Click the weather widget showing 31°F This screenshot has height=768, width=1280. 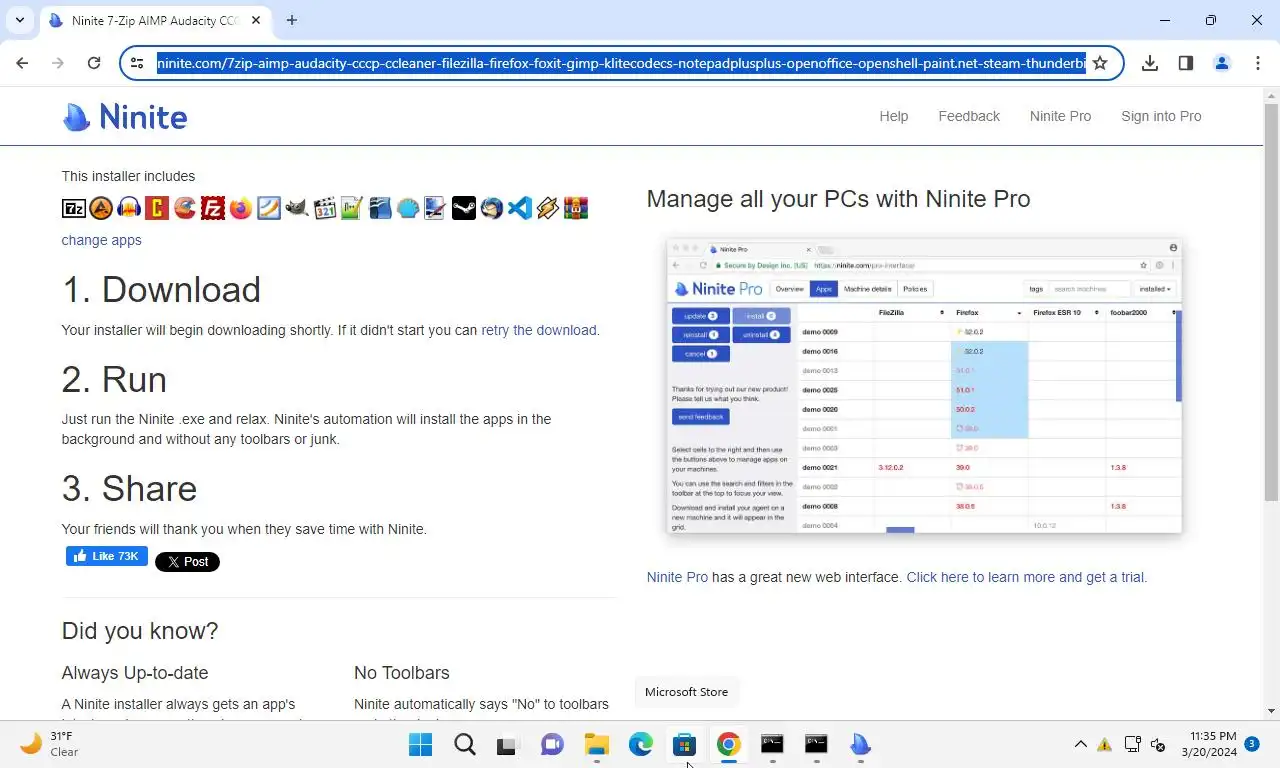coord(50,744)
